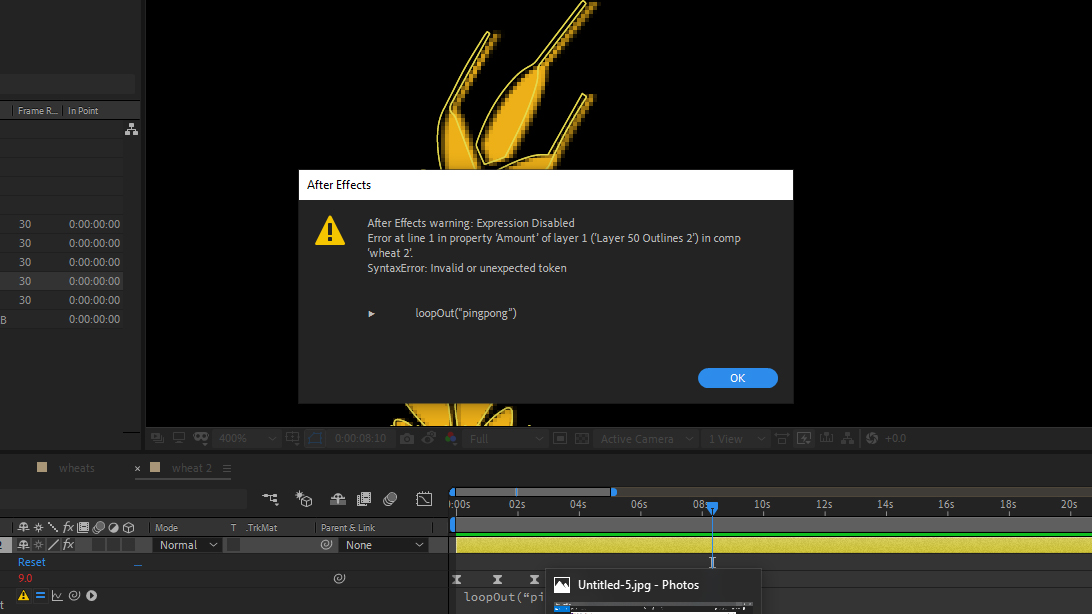The height and width of the screenshot is (614, 1092).
Task: Enable Frame Blending for the composition
Action: [364, 498]
